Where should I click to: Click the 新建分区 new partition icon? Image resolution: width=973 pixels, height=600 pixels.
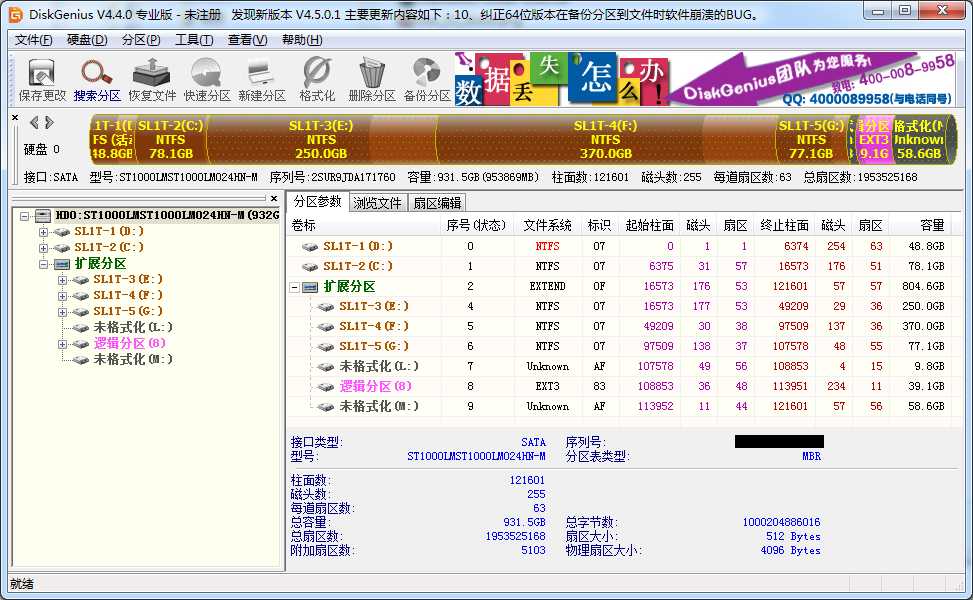[262, 81]
